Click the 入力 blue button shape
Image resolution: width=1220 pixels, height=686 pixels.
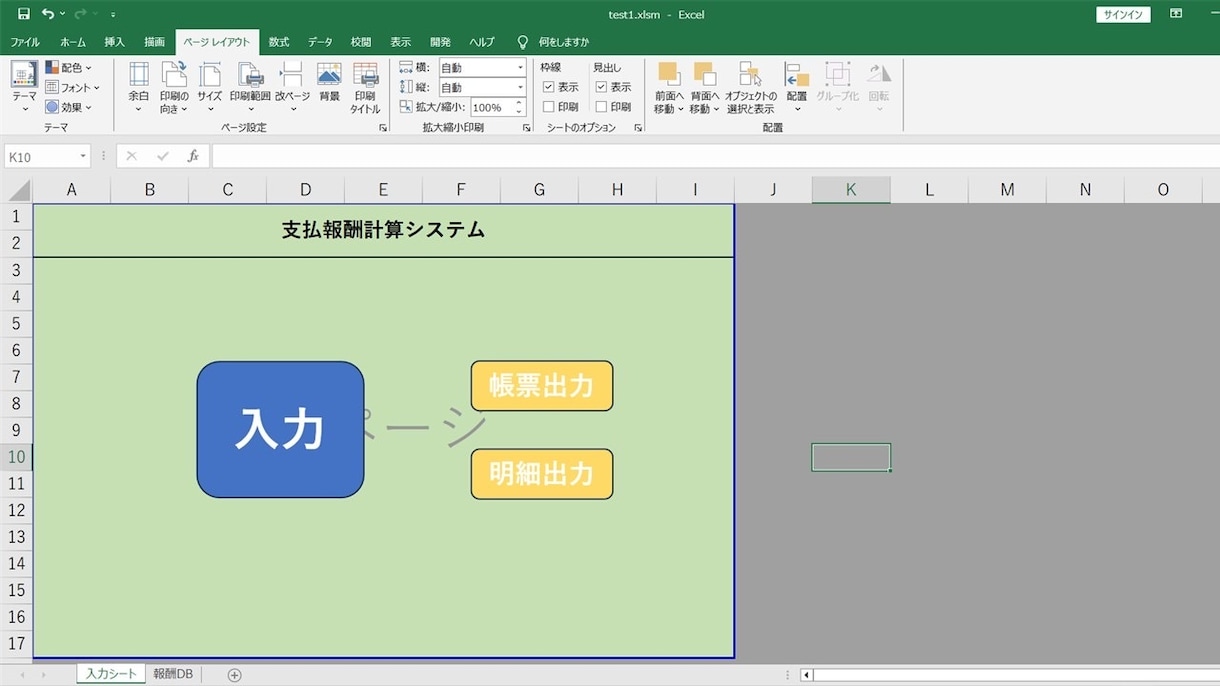coord(280,429)
